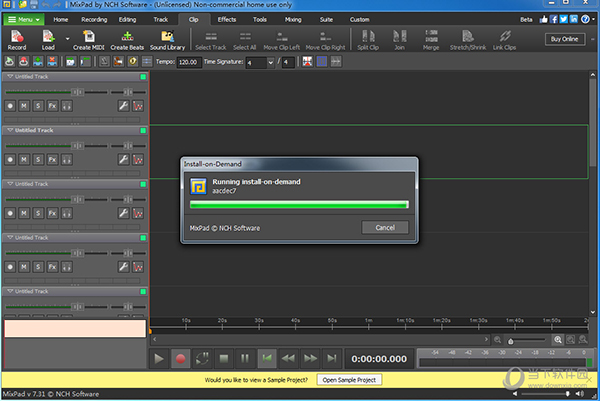
Task: Open the Track tab
Action: tap(161, 20)
